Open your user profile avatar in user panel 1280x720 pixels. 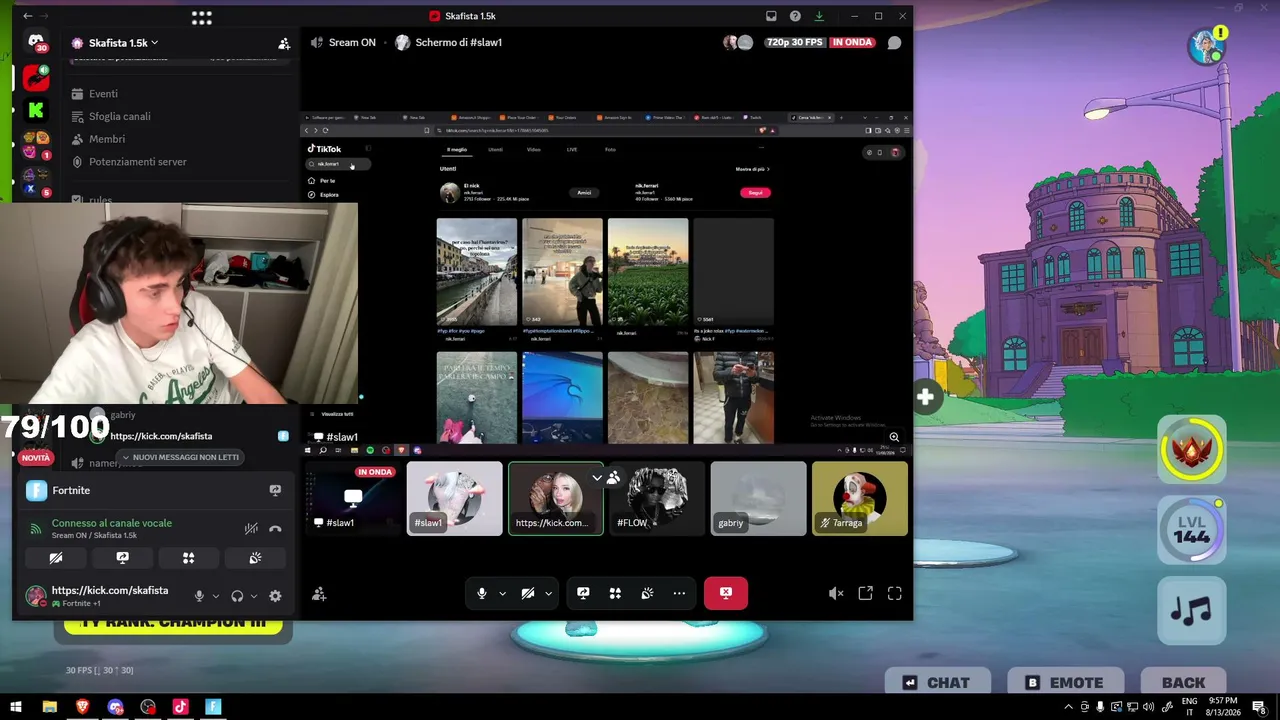click(x=36, y=596)
